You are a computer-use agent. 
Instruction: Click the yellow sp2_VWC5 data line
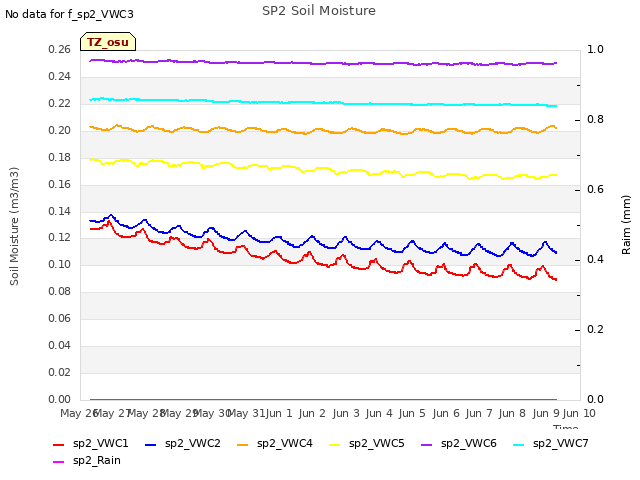coord(322,168)
